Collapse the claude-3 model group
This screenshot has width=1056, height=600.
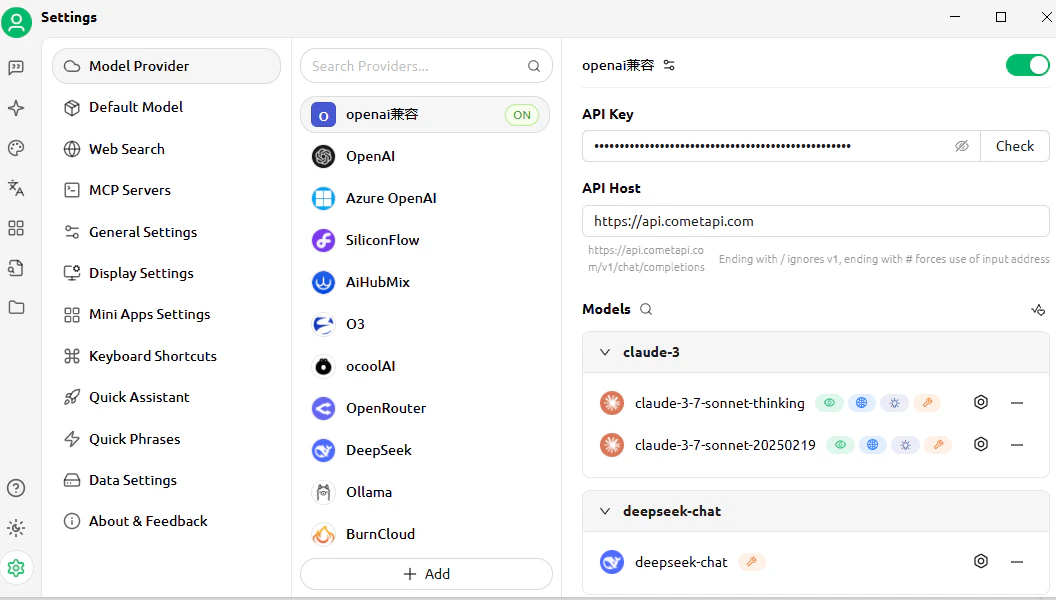tap(604, 352)
